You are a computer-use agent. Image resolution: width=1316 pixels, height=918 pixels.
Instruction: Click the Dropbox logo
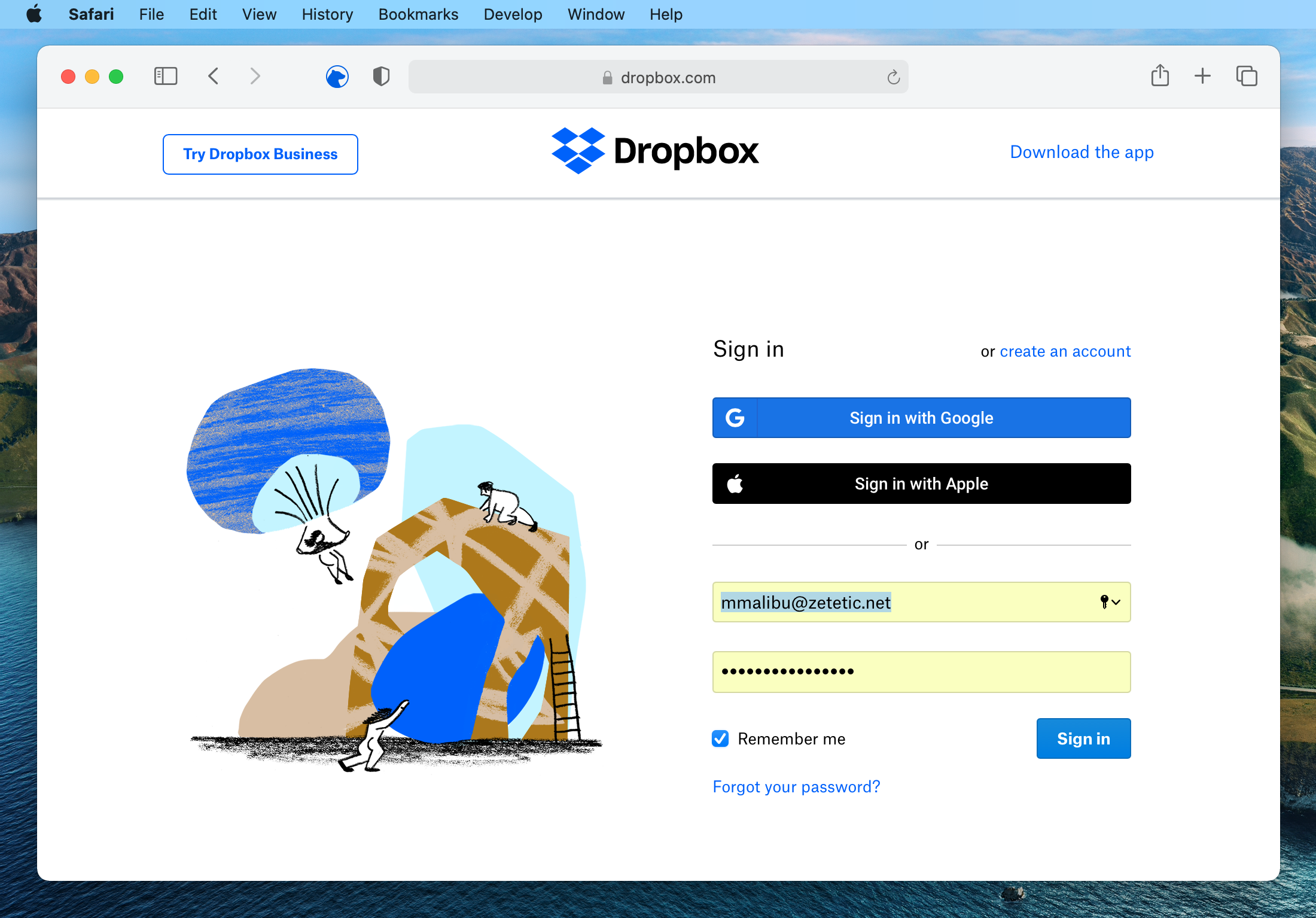pos(655,151)
